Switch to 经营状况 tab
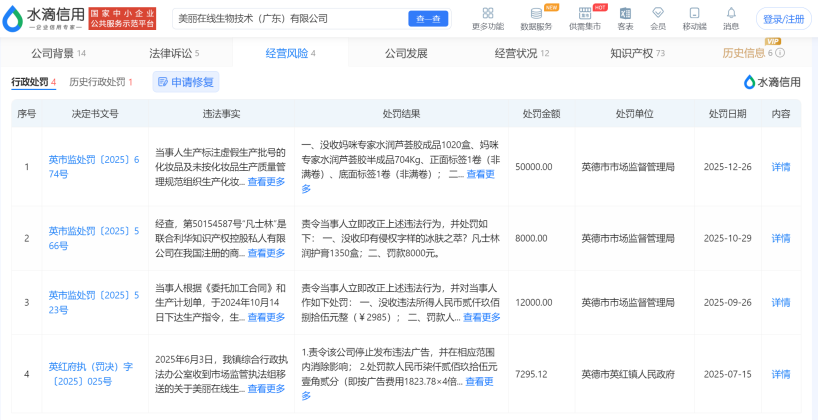Image resolution: width=818 pixels, height=420 pixels. point(522,53)
